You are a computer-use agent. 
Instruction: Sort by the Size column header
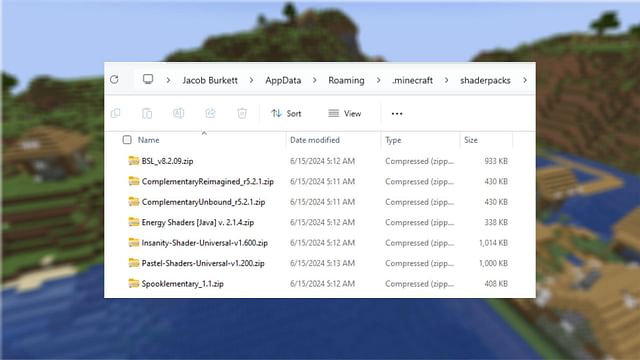(x=471, y=140)
